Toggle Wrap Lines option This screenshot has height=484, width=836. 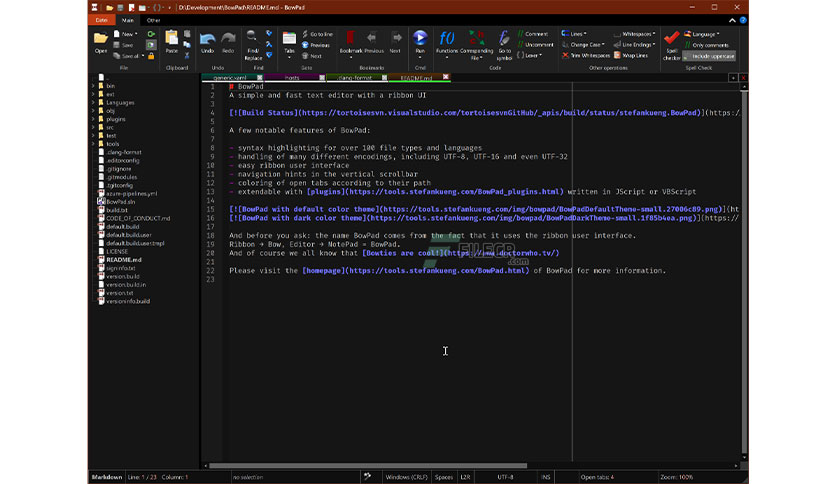coord(631,55)
